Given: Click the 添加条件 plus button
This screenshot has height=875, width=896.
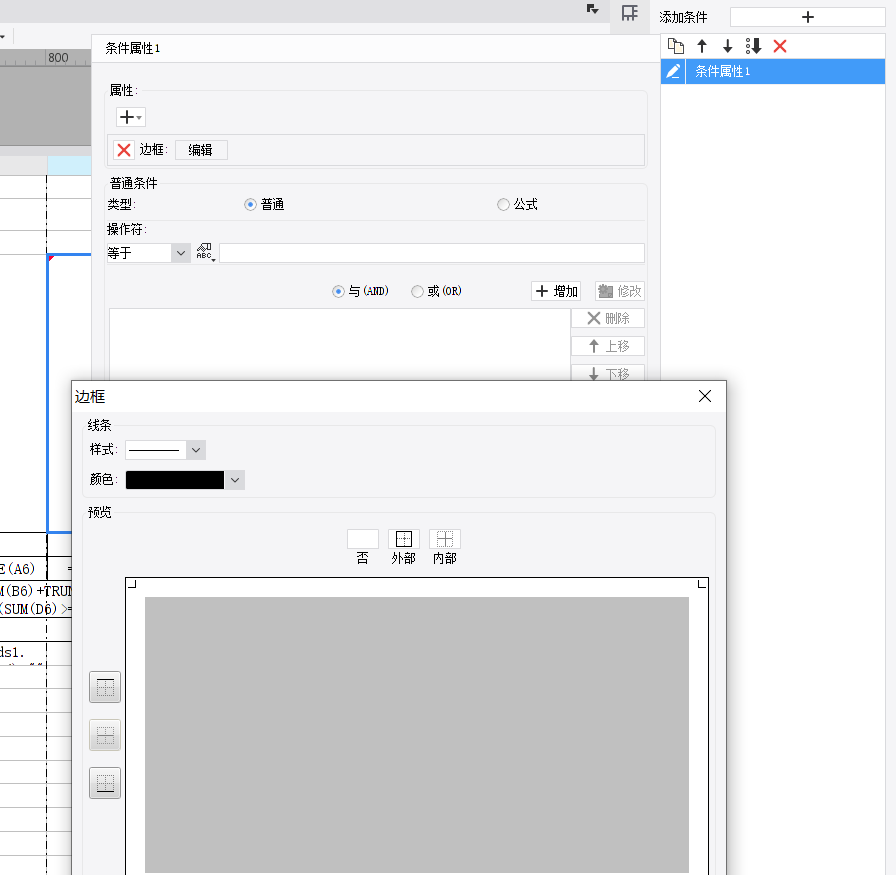Looking at the screenshot, I should 807,17.
